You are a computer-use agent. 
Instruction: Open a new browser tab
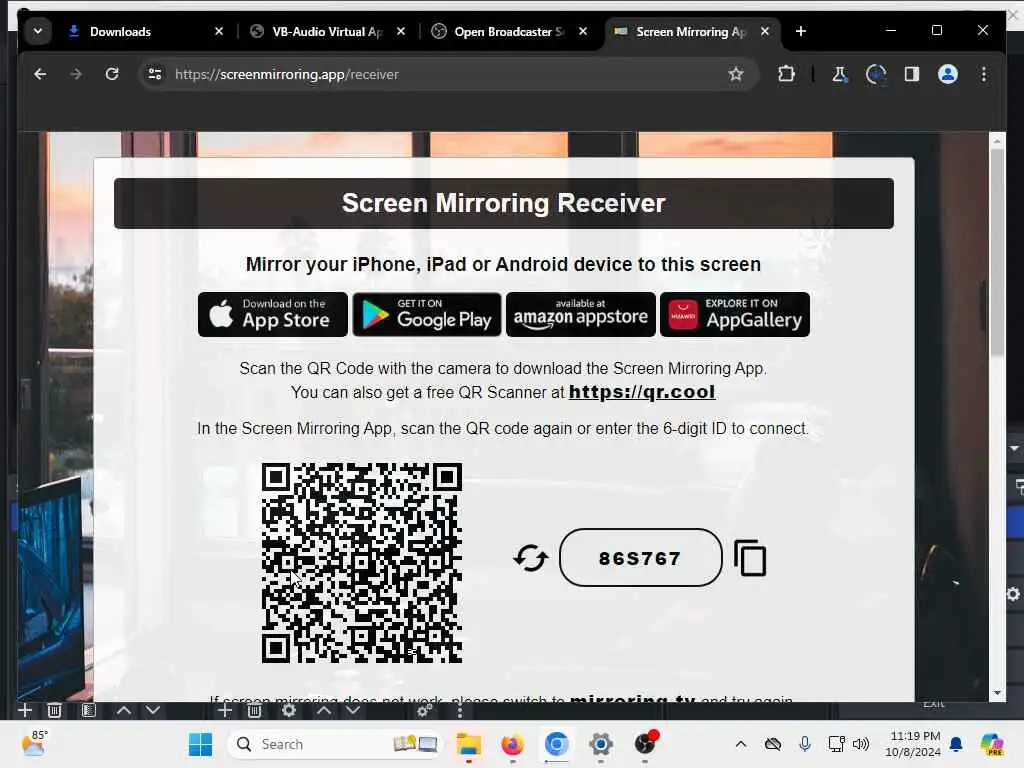pyautogui.click(x=801, y=31)
